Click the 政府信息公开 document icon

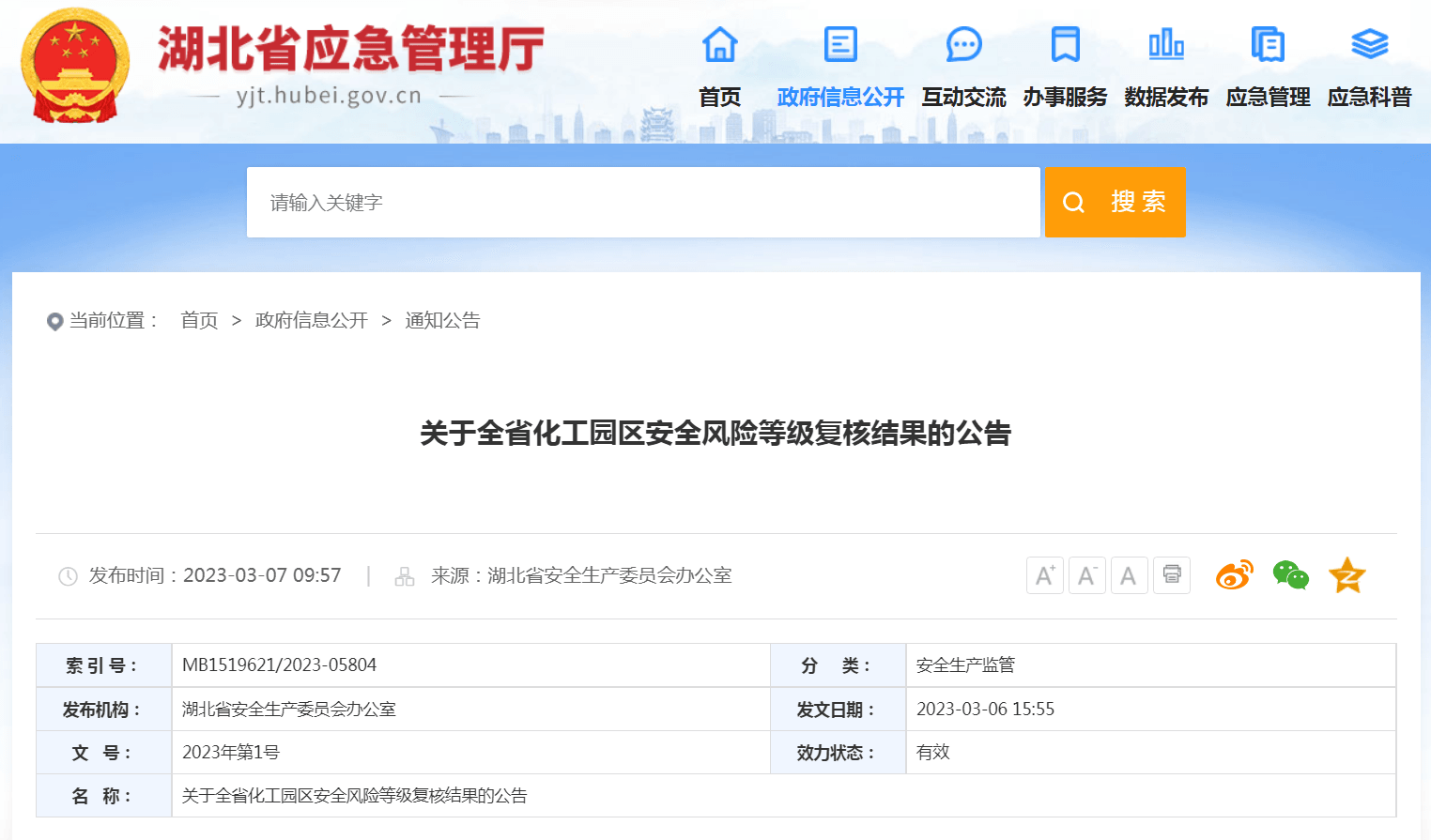pos(840,44)
